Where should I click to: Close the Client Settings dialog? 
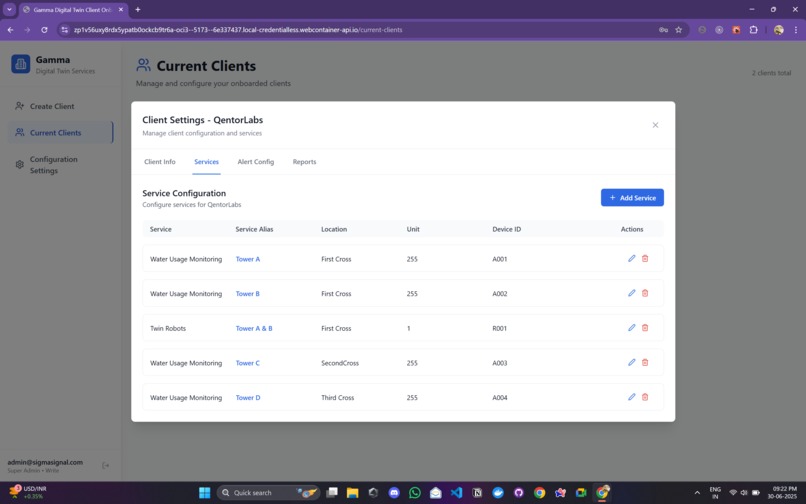coord(655,125)
